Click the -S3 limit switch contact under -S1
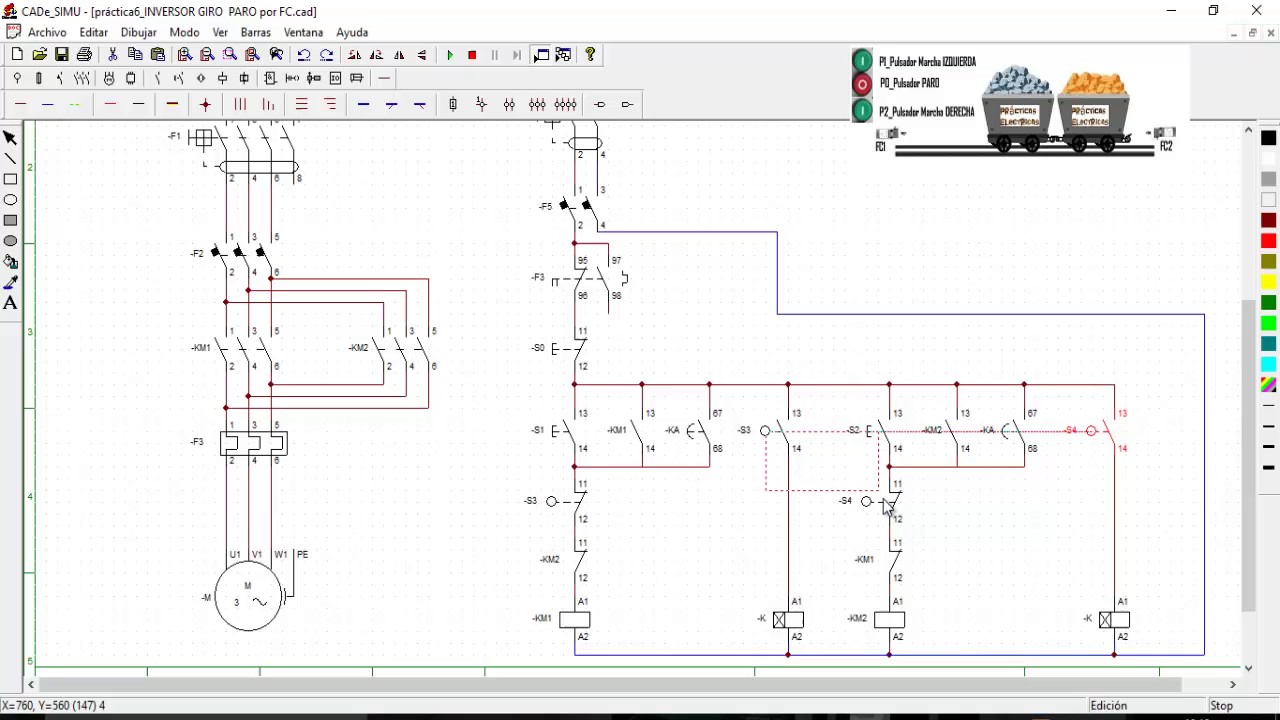 pos(567,501)
